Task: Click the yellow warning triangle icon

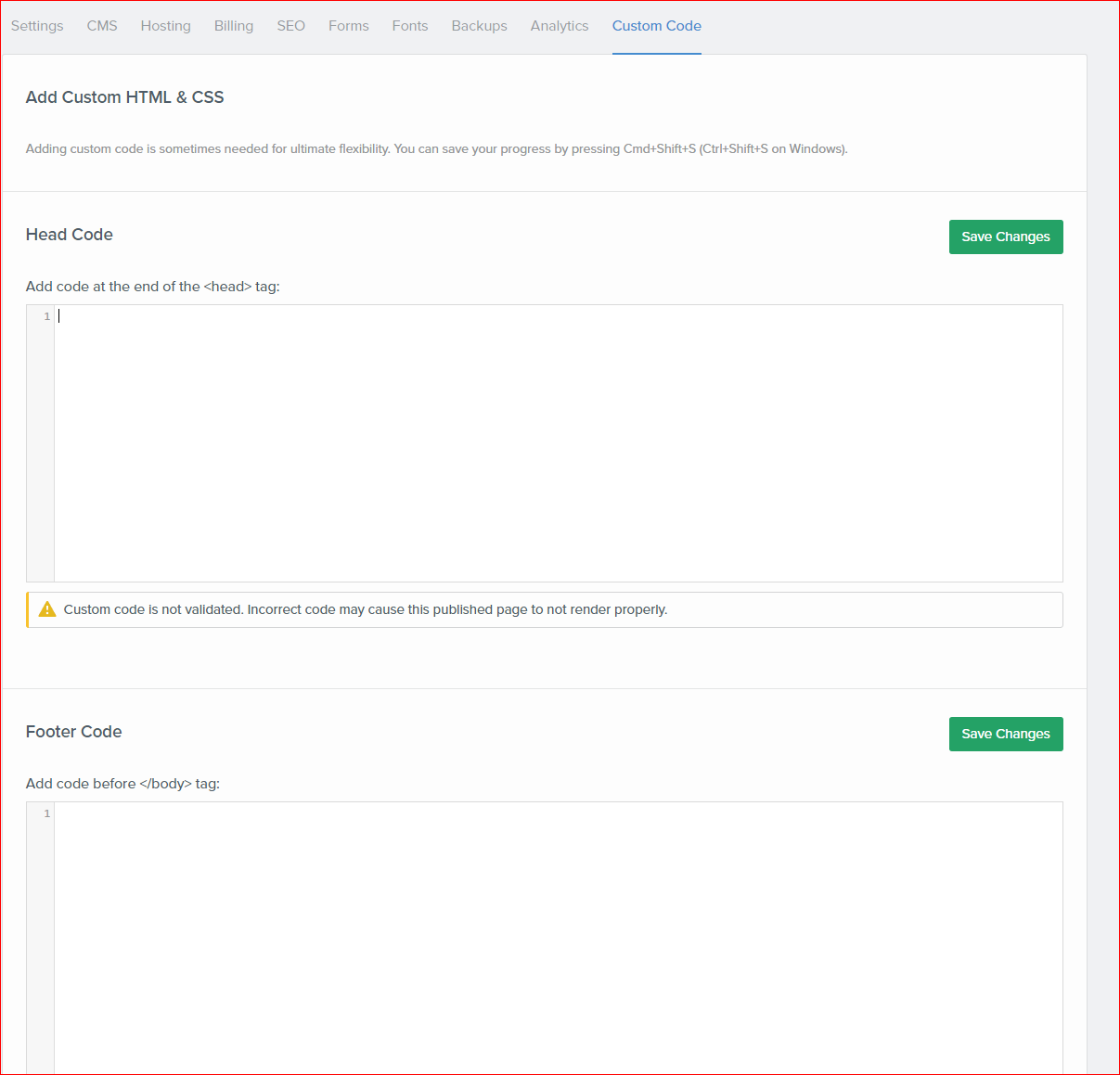Action: [x=47, y=609]
